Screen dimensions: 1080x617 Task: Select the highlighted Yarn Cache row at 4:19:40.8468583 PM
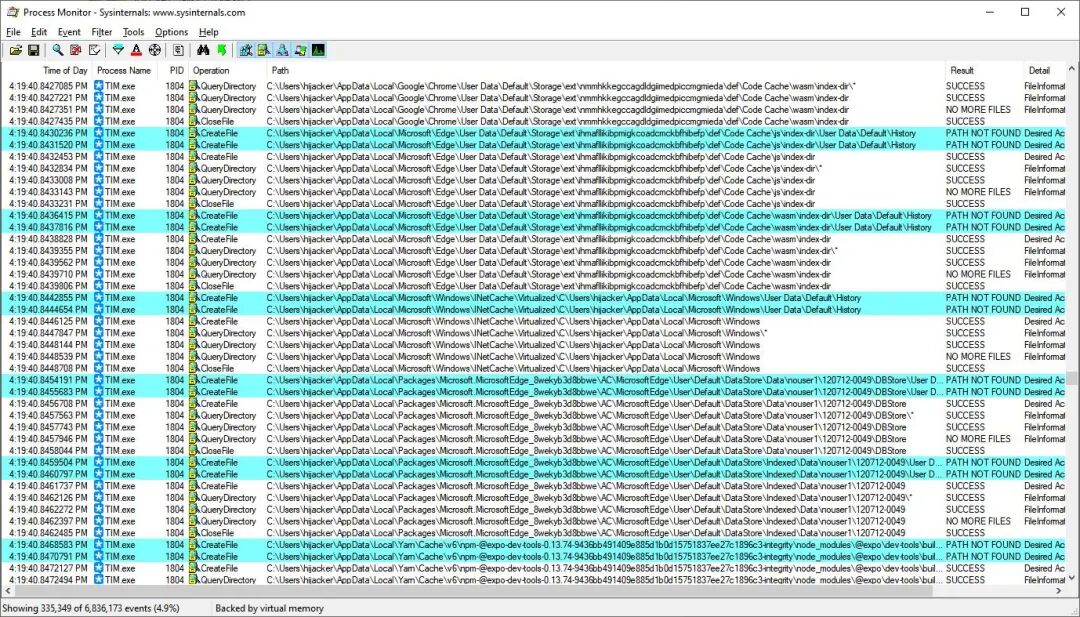[x=534, y=545]
